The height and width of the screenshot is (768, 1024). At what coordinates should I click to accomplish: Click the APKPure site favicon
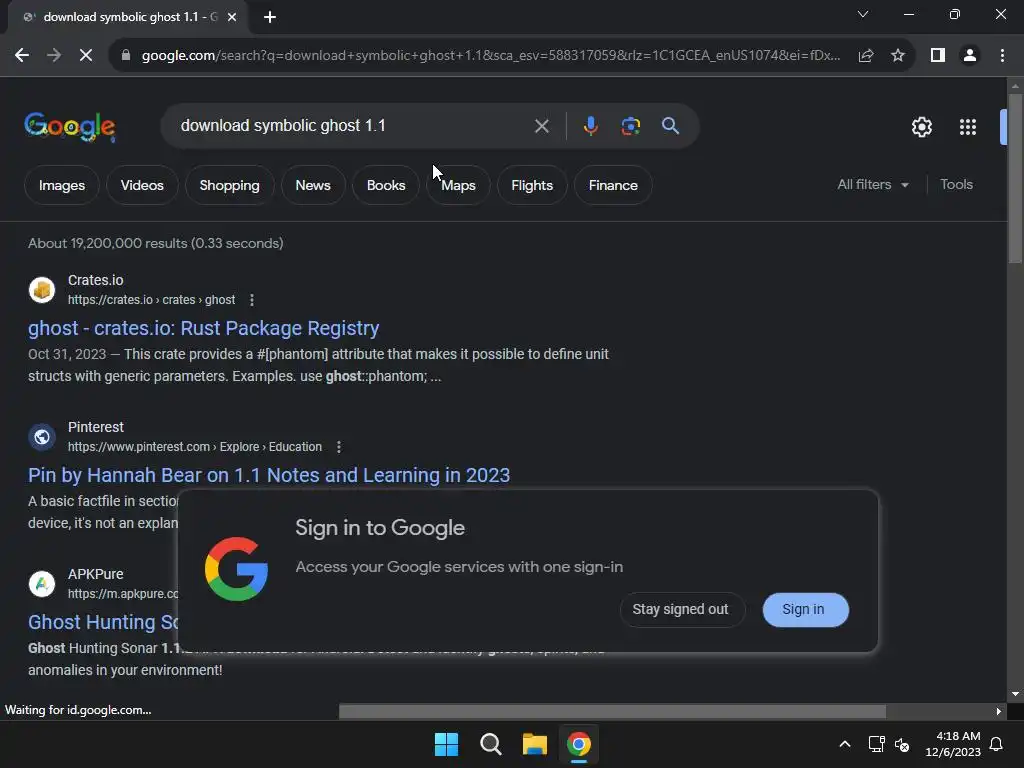(x=42, y=583)
